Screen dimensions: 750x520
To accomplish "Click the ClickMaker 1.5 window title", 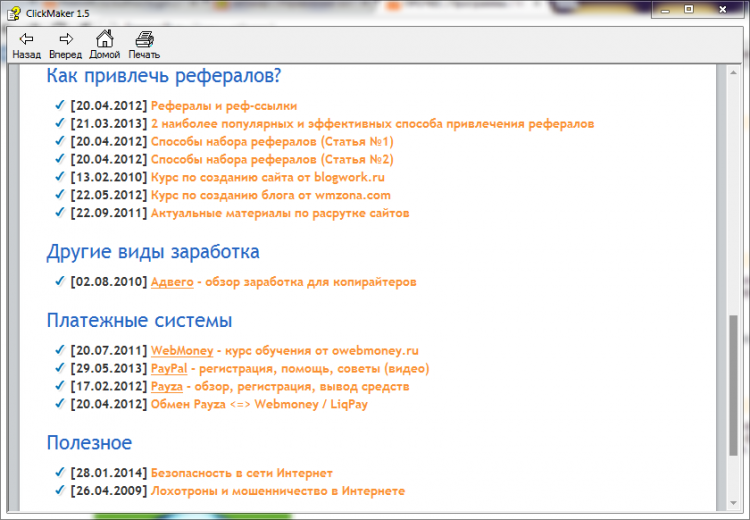I will point(57,13).
